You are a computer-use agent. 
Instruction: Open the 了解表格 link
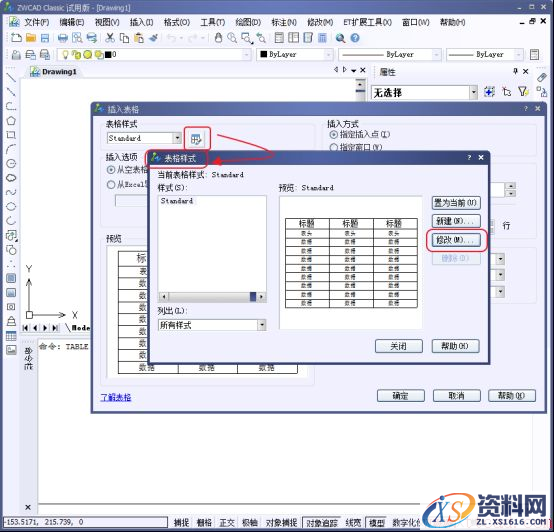[x=116, y=397]
